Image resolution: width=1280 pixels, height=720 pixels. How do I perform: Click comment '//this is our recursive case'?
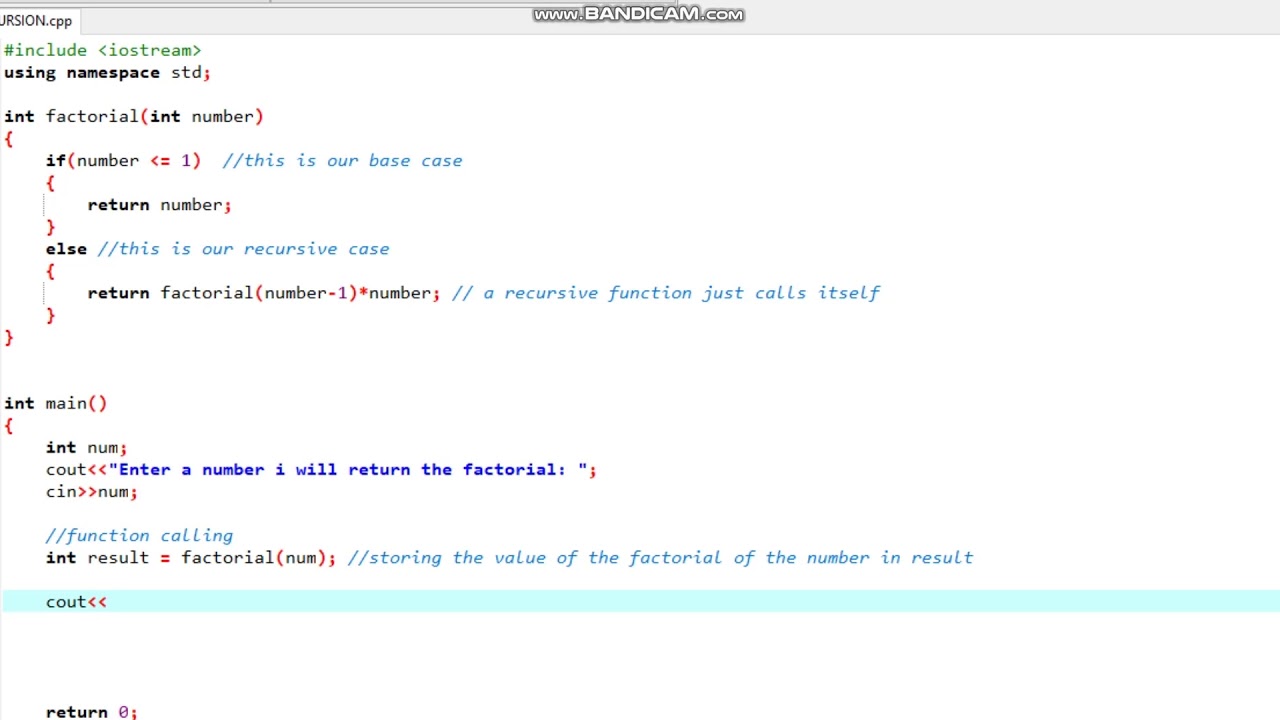[x=244, y=248]
